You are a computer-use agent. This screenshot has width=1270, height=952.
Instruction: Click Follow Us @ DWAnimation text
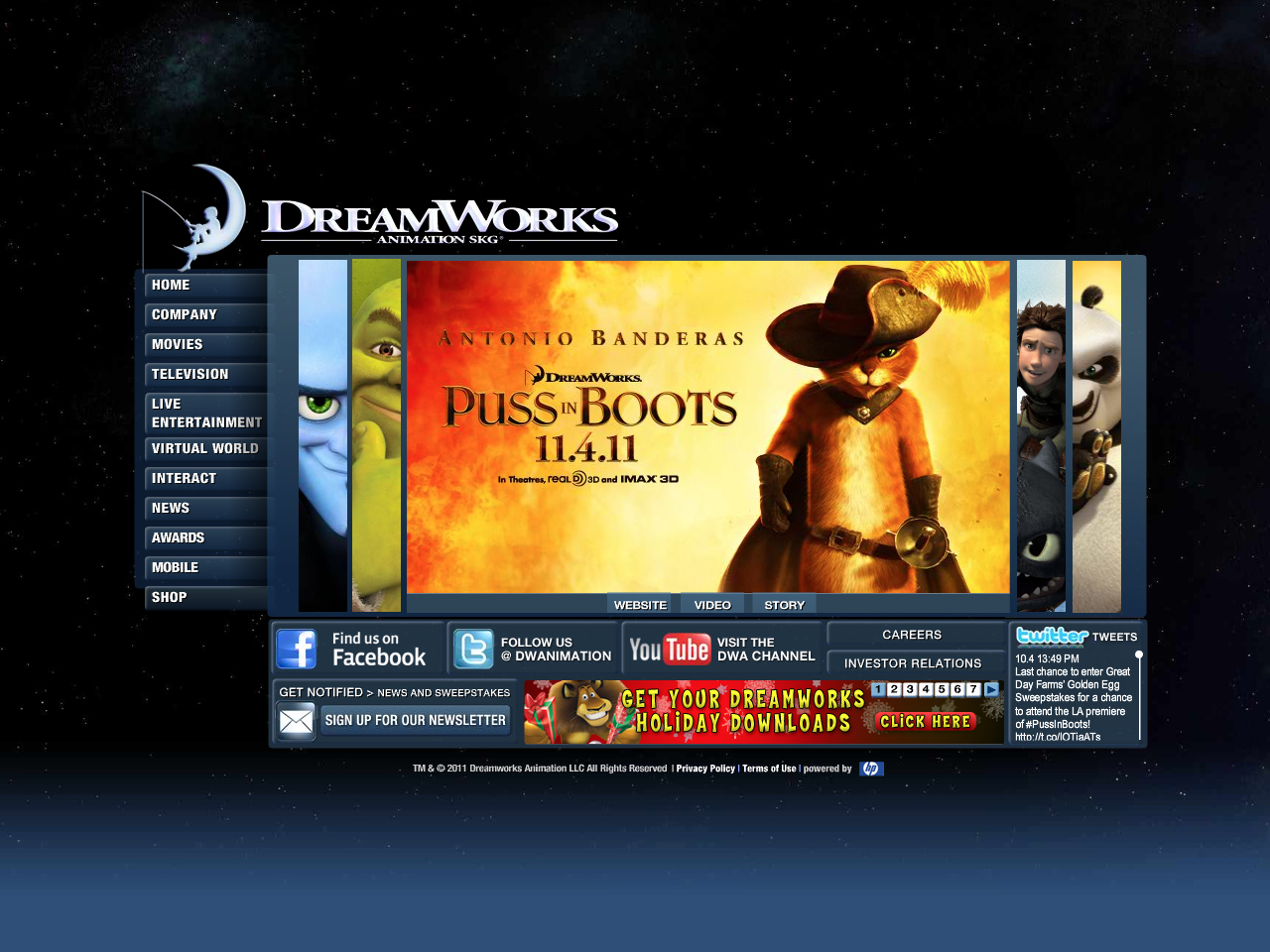[x=556, y=650]
